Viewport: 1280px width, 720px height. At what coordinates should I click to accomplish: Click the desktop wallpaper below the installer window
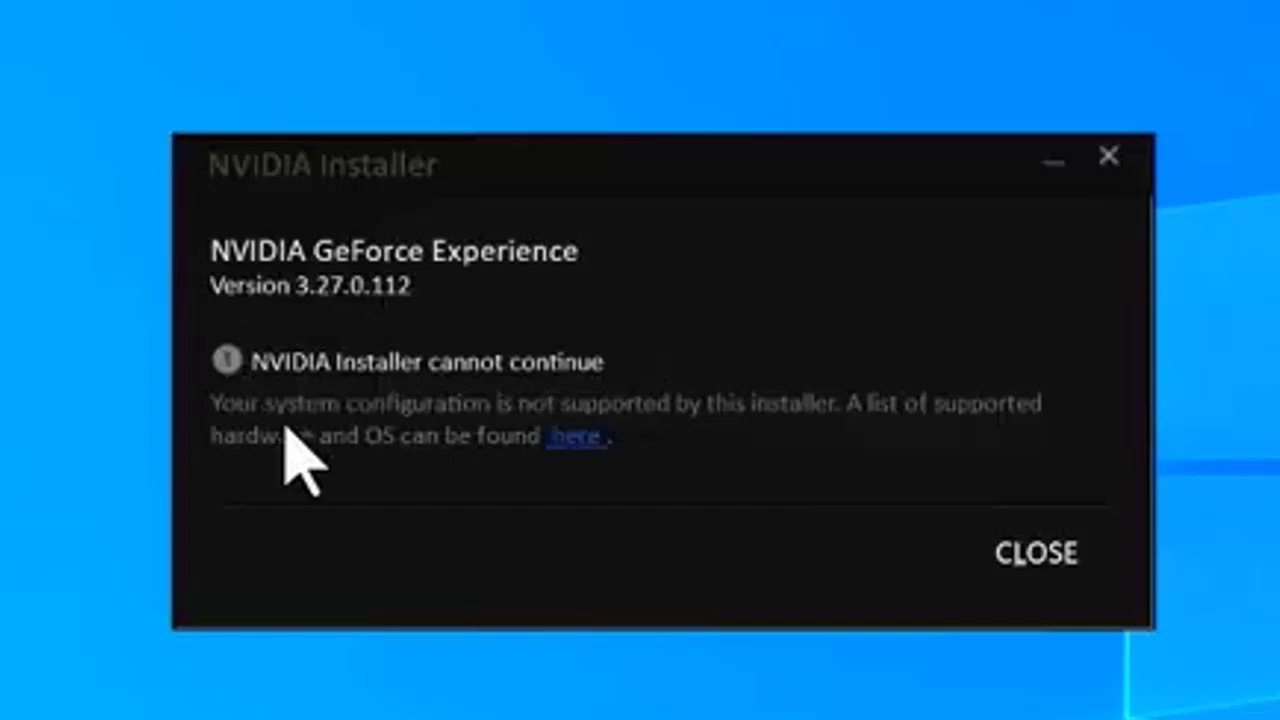click(x=640, y=676)
